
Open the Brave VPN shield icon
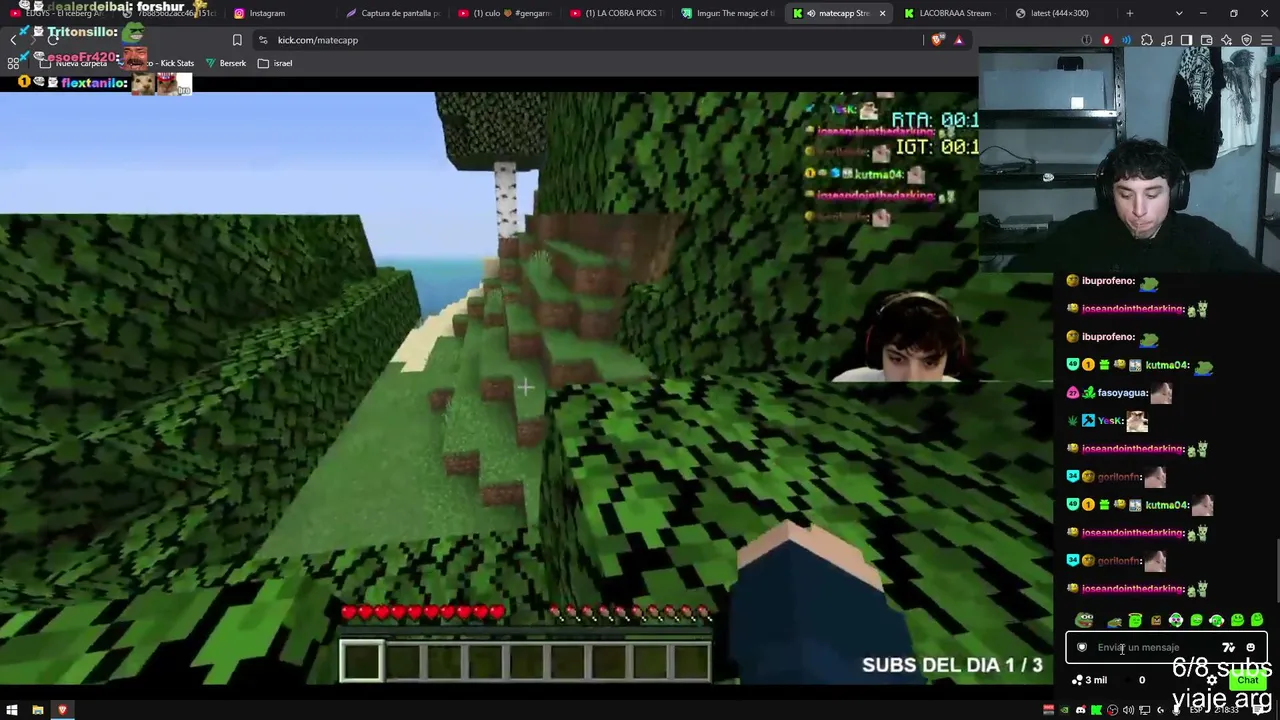pos(1247,40)
